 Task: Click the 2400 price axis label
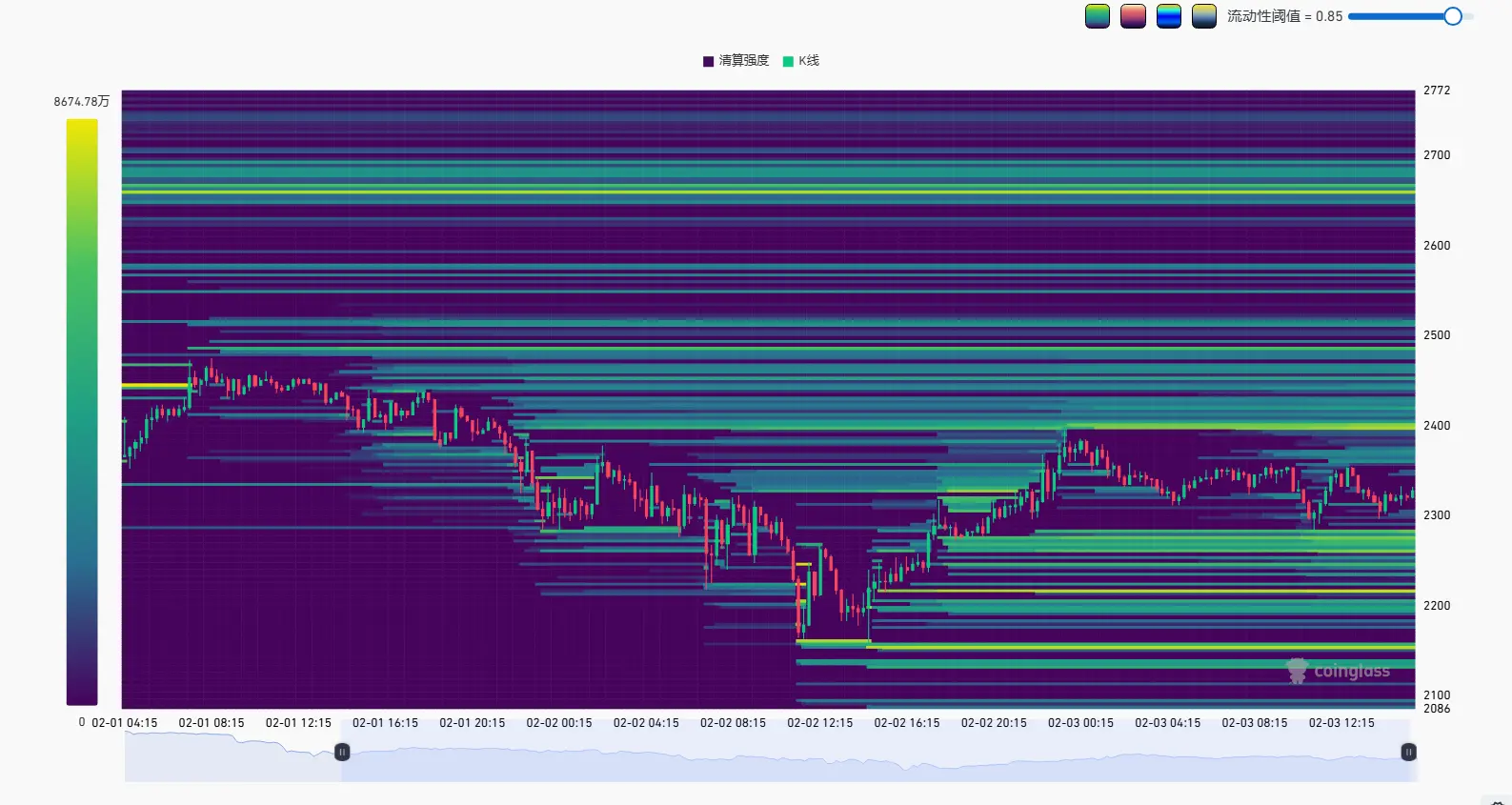pos(1437,426)
